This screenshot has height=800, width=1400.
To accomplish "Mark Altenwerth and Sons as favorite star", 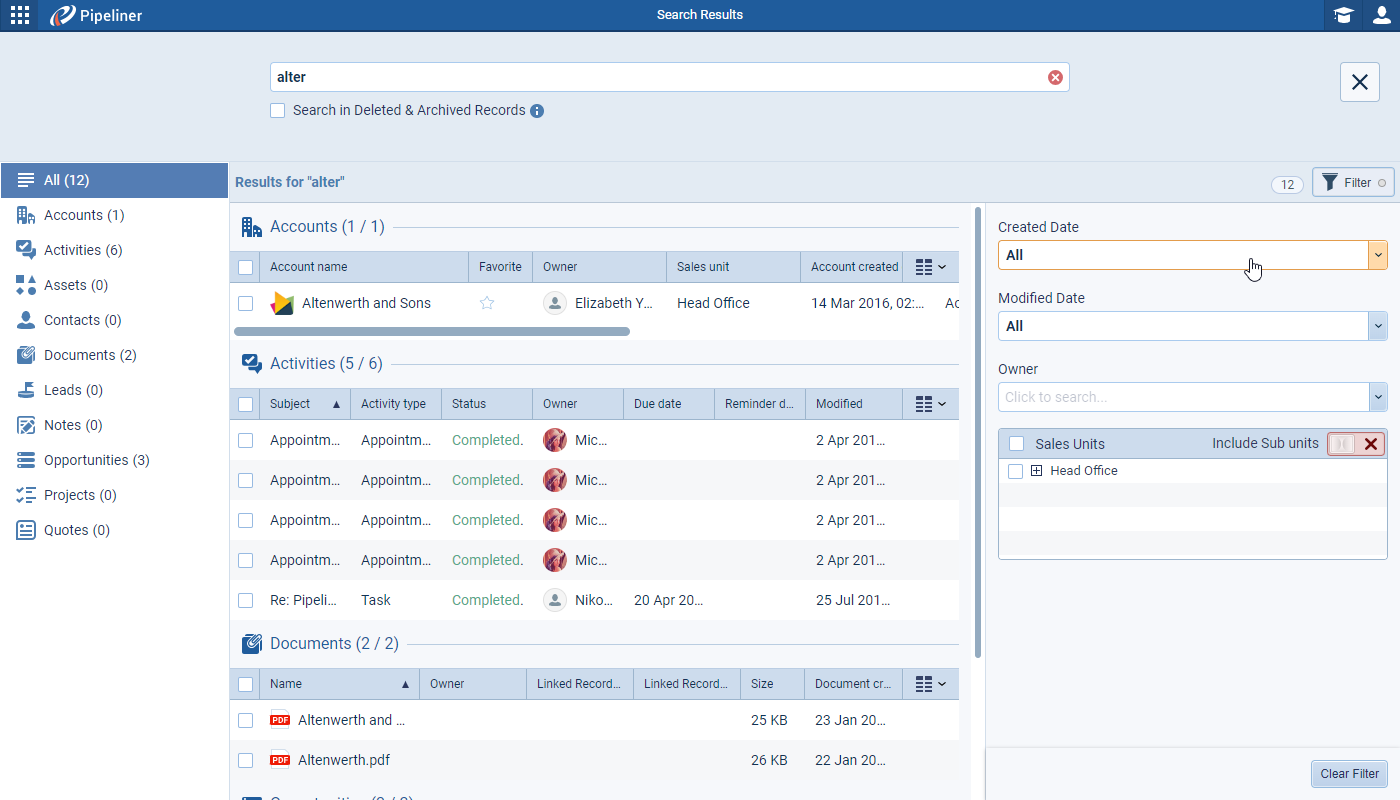I will 487,303.
